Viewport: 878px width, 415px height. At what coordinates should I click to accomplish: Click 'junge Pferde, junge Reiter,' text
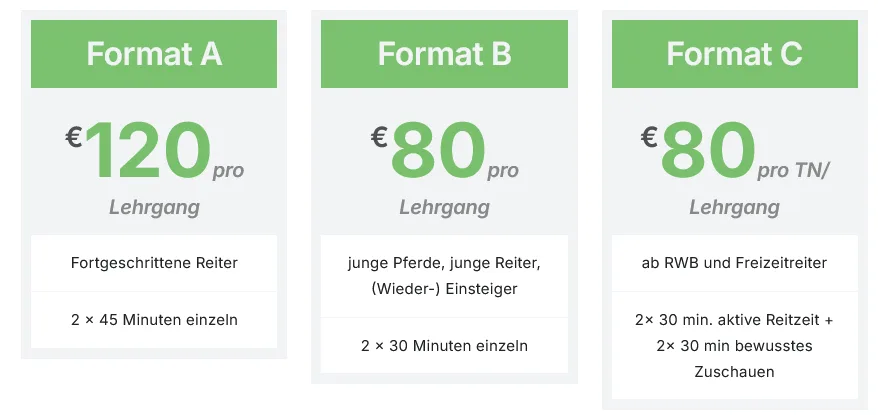tap(444, 264)
